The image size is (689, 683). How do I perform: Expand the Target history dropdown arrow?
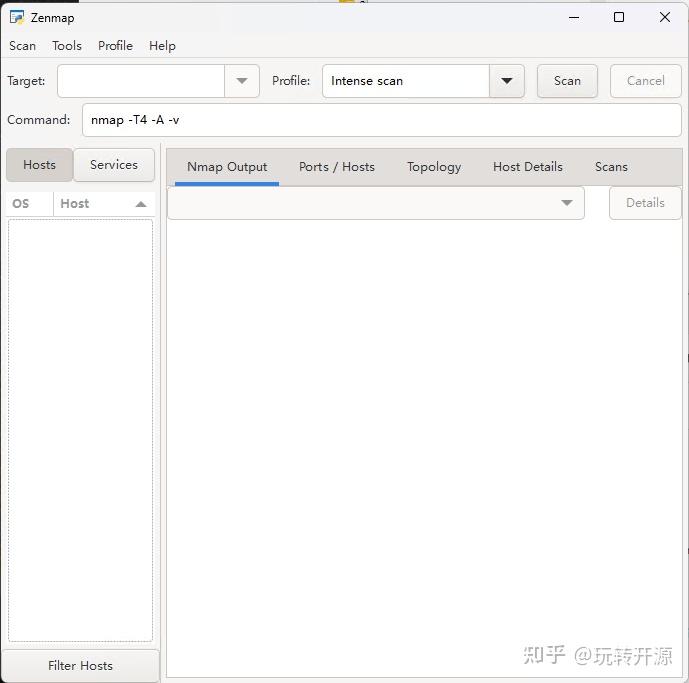(242, 81)
